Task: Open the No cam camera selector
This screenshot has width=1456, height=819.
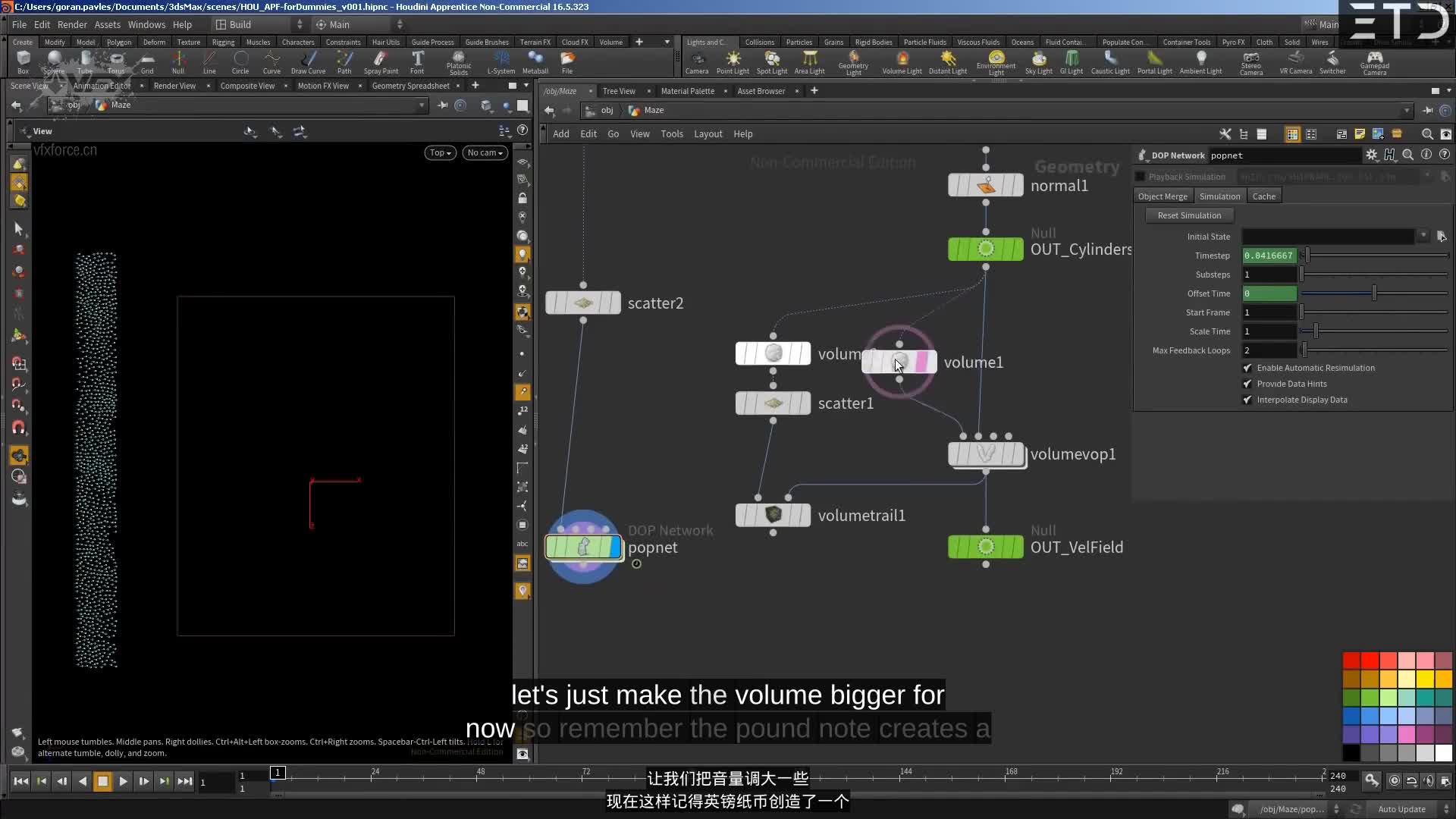Action: point(484,152)
